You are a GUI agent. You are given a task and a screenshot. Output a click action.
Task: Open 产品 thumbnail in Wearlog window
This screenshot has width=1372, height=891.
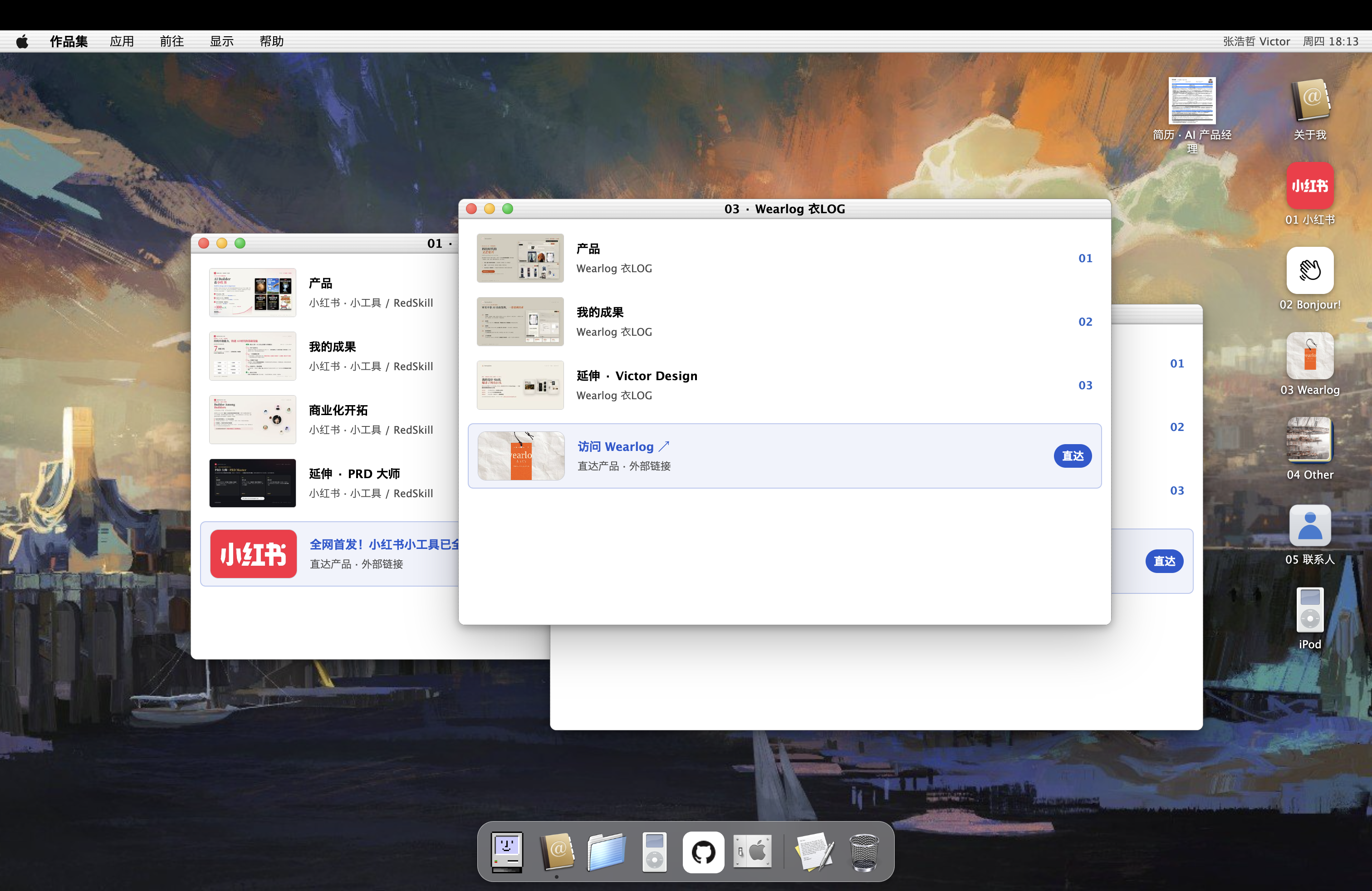[x=520, y=258]
